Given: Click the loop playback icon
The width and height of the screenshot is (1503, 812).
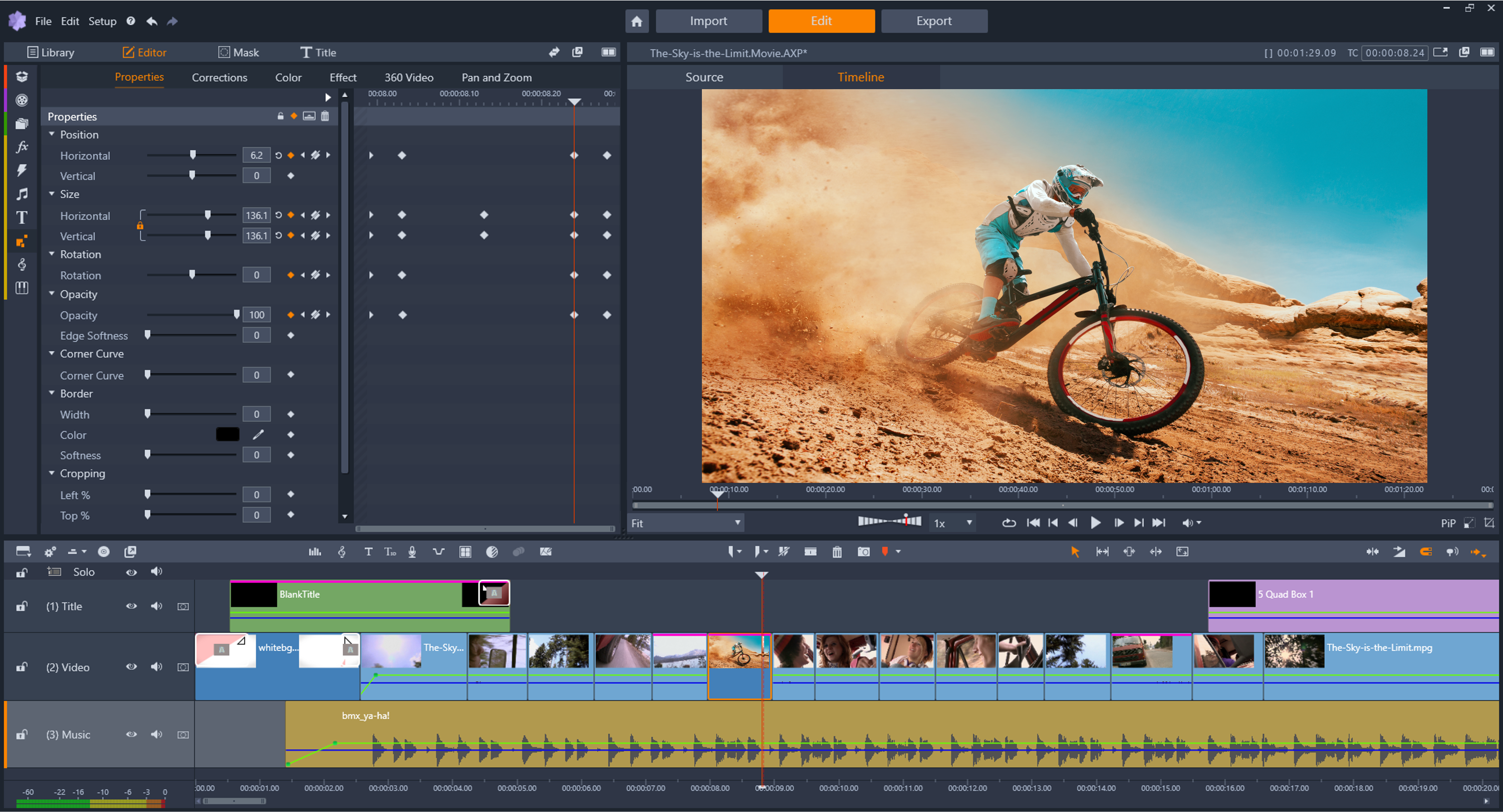Looking at the screenshot, I should coord(1009,523).
